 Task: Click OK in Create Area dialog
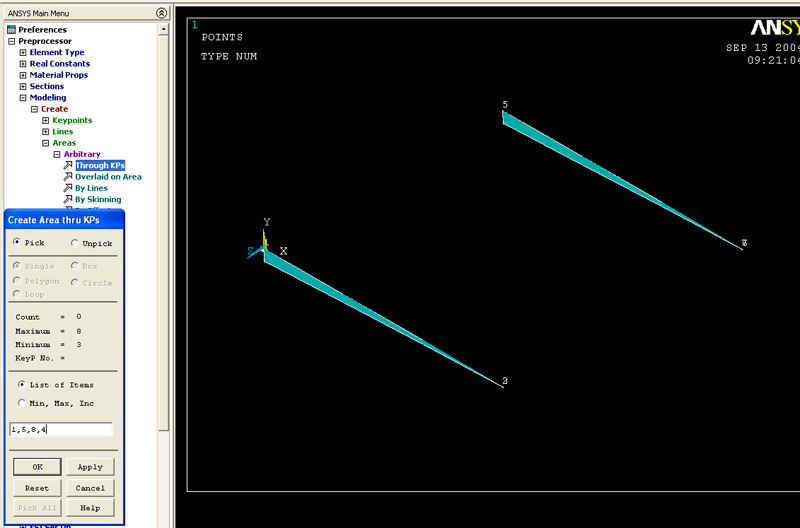point(37,467)
